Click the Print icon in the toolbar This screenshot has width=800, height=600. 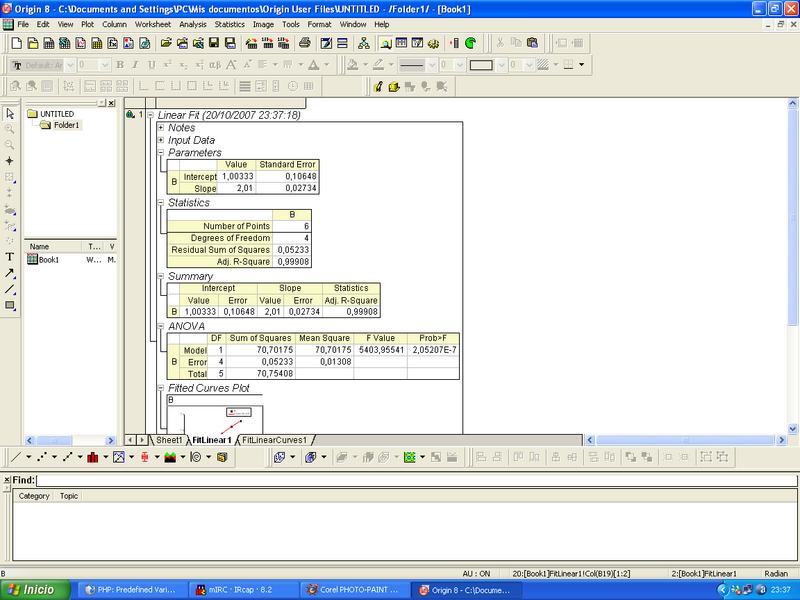[305, 43]
